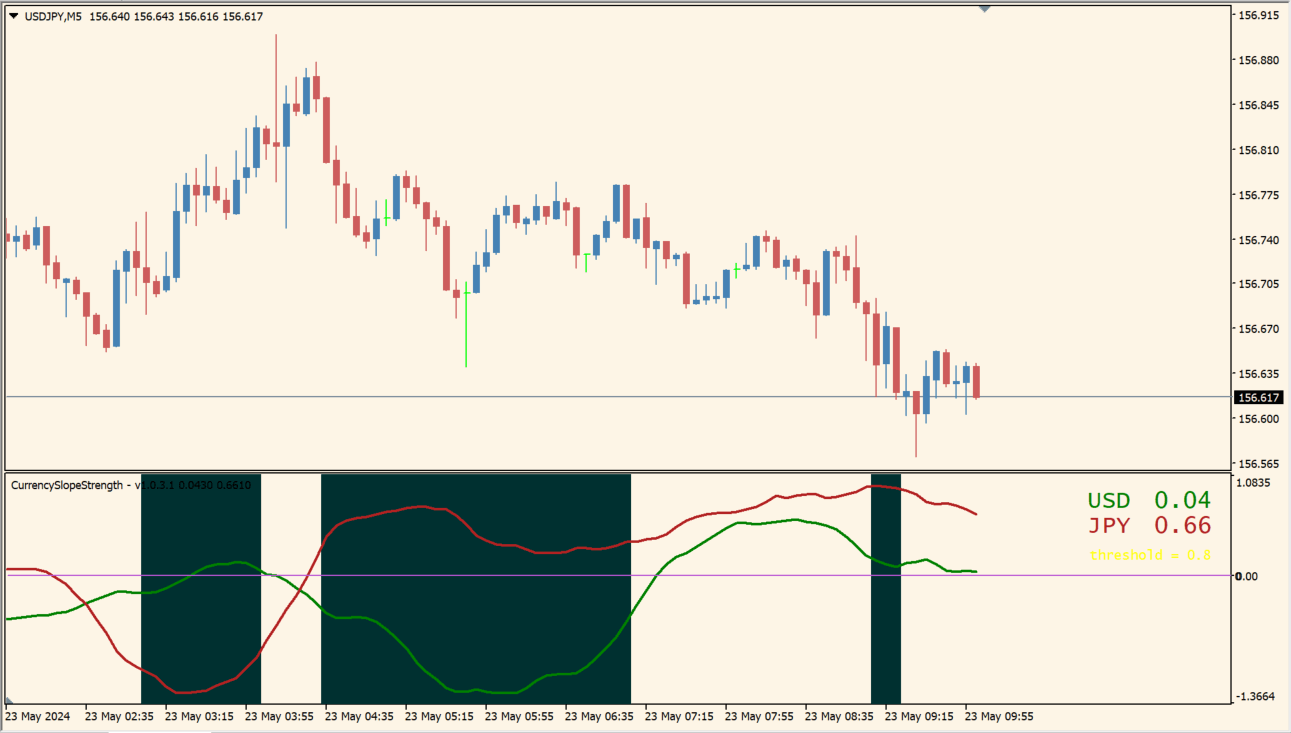This screenshot has height=733, width=1291.
Task: Click the chart shift triangle marker at top
Action: click(x=985, y=9)
